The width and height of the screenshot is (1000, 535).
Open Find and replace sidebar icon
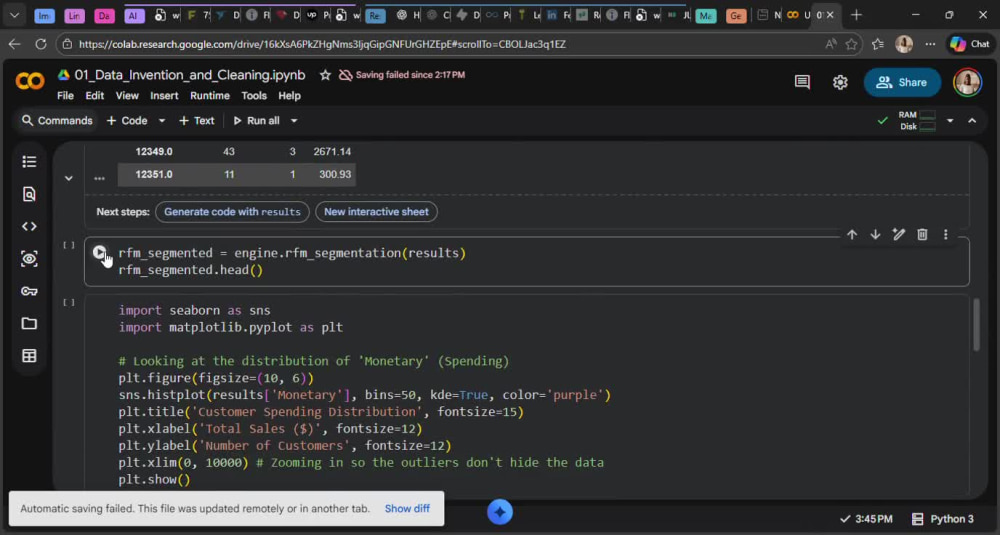pyautogui.click(x=29, y=194)
